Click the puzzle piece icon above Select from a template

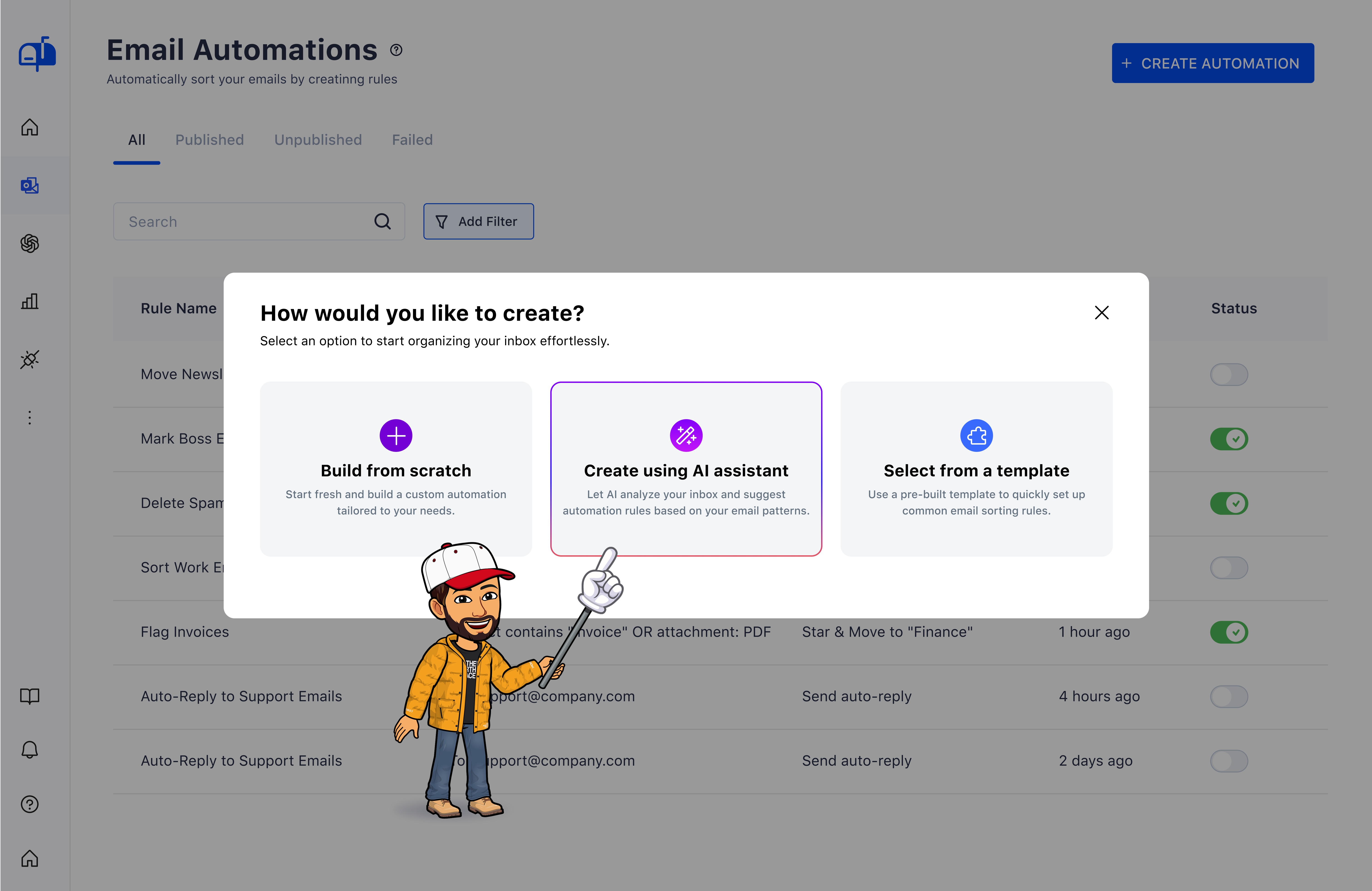976,436
